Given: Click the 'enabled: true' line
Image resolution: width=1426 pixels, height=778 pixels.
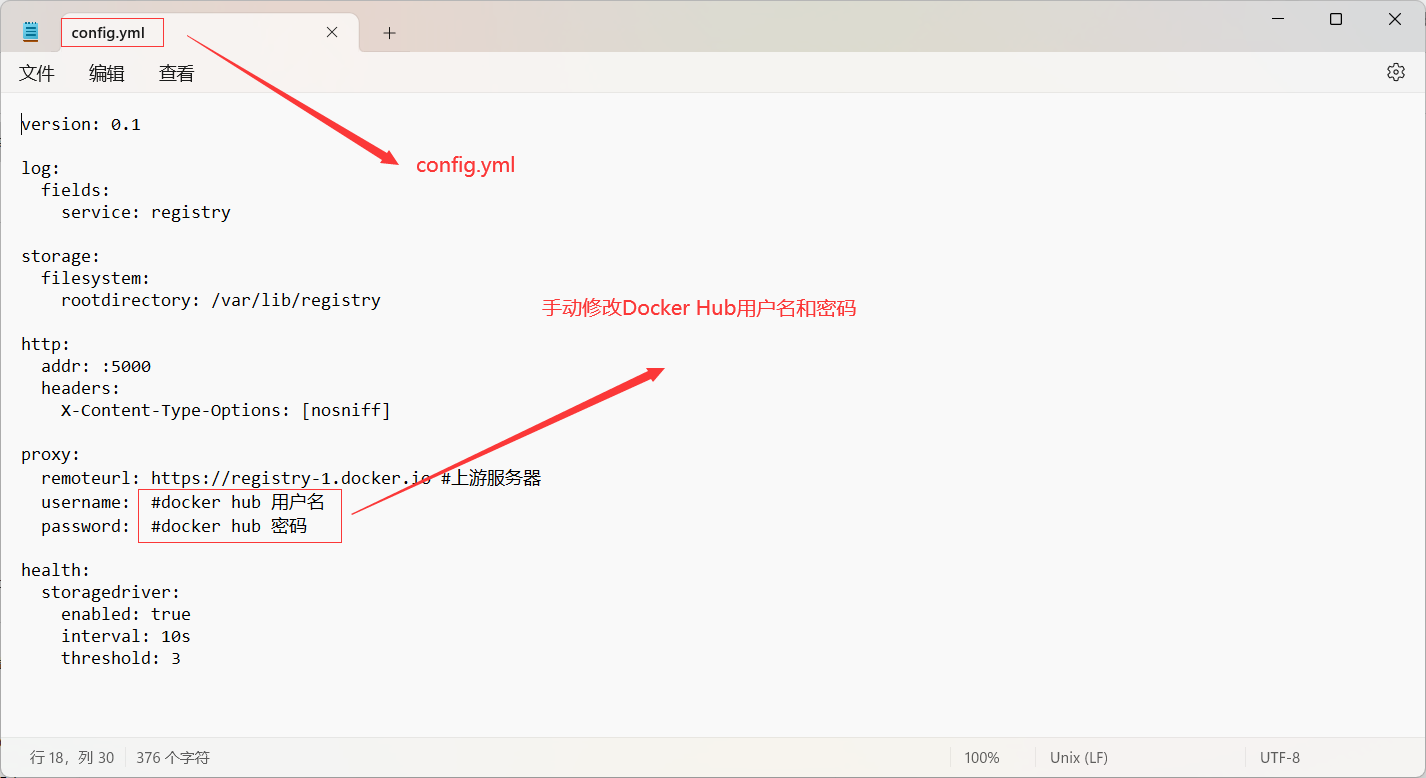Looking at the screenshot, I should click(x=126, y=614).
